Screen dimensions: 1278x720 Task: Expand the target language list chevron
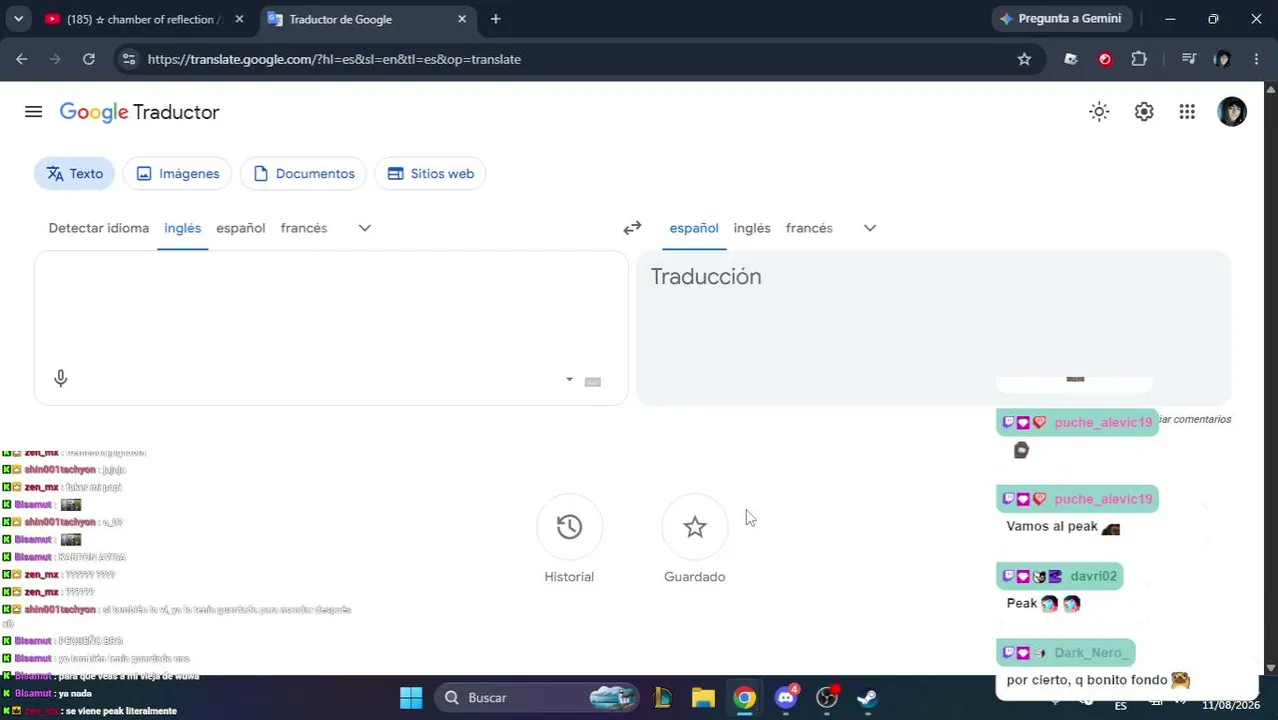[870, 228]
